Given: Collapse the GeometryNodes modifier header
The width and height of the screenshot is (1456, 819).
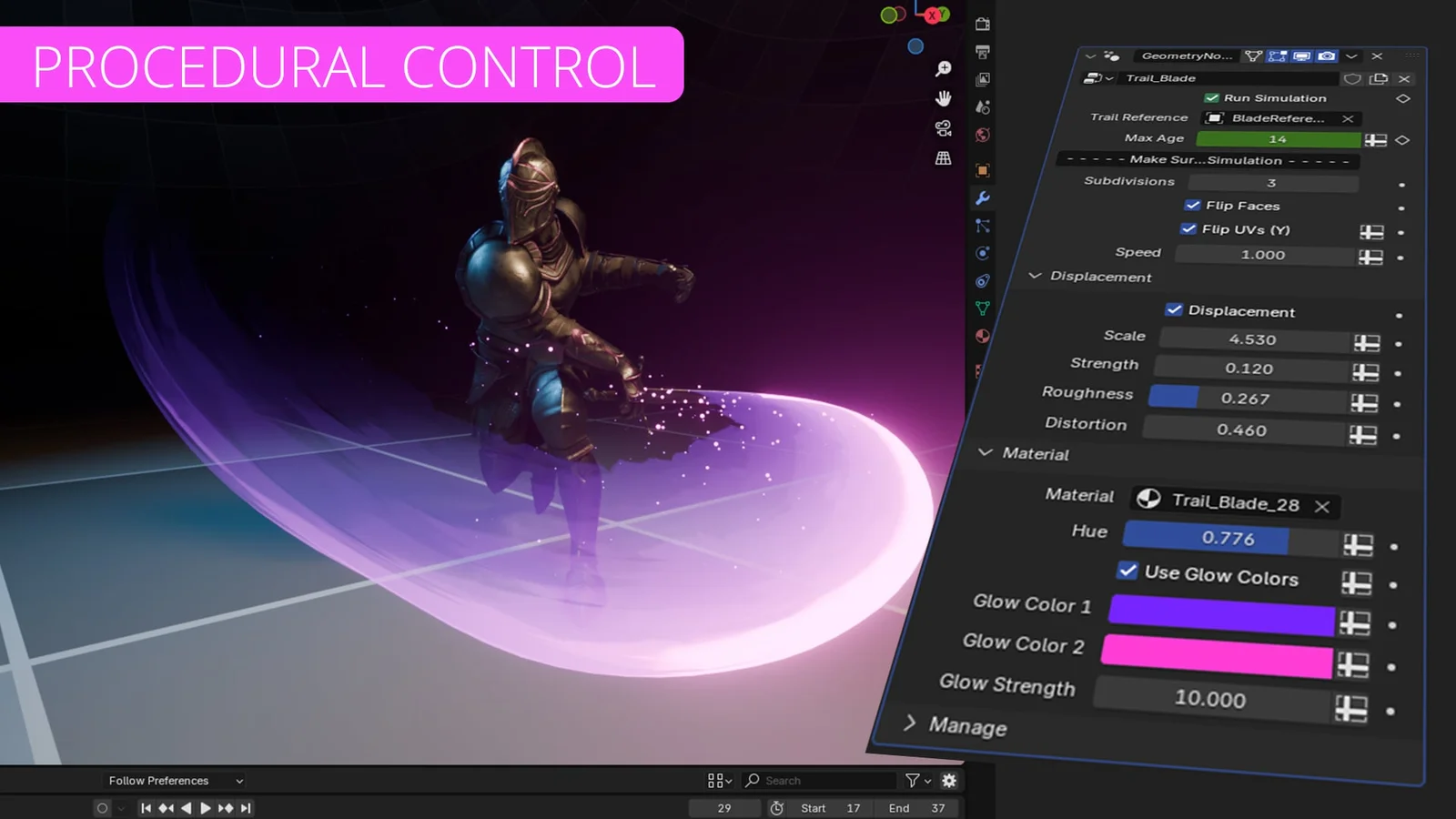Looking at the screenshot, I should [1090, 56].
